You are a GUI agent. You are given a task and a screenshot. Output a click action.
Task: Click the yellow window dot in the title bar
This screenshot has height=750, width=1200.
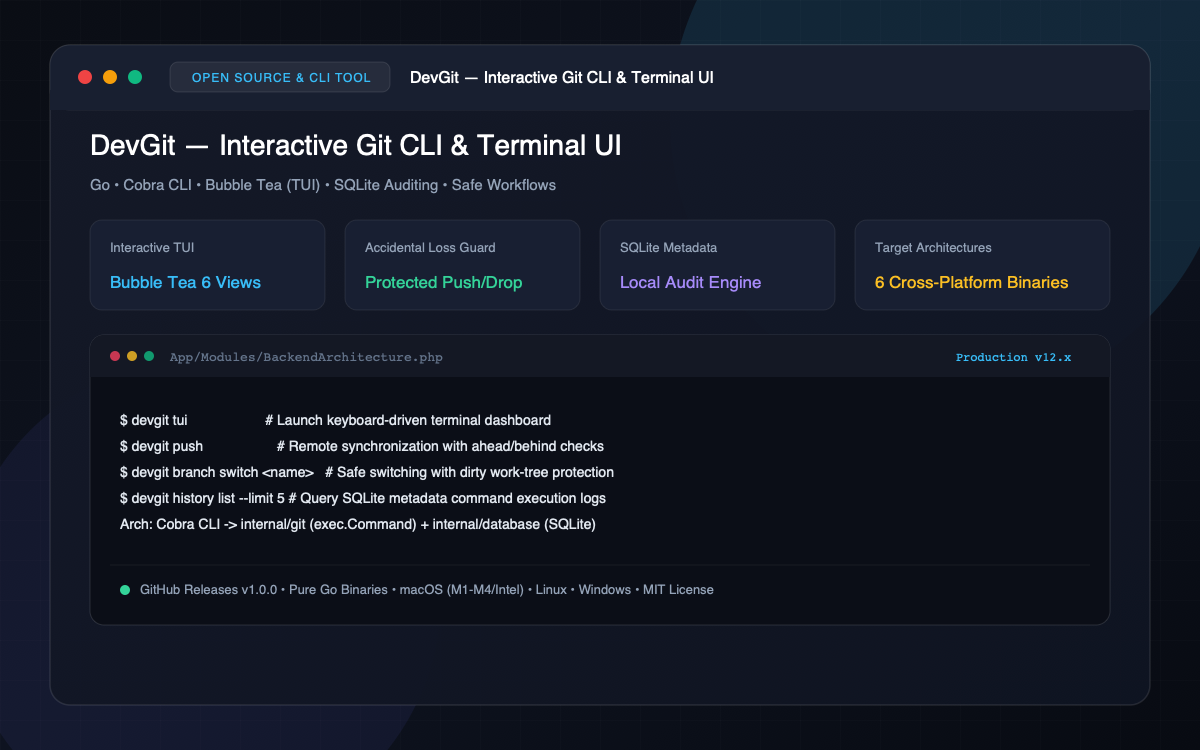110,77
